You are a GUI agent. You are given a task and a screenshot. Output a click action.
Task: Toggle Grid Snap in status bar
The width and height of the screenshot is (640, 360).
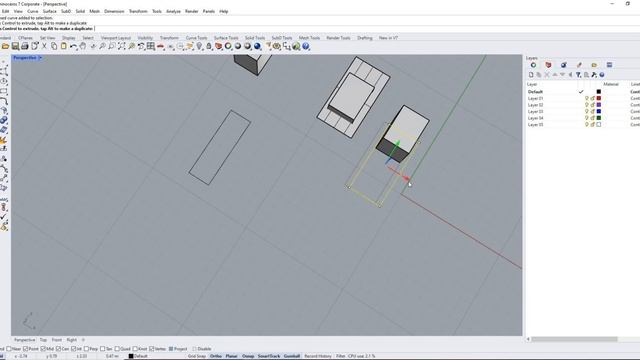point(197,356)
